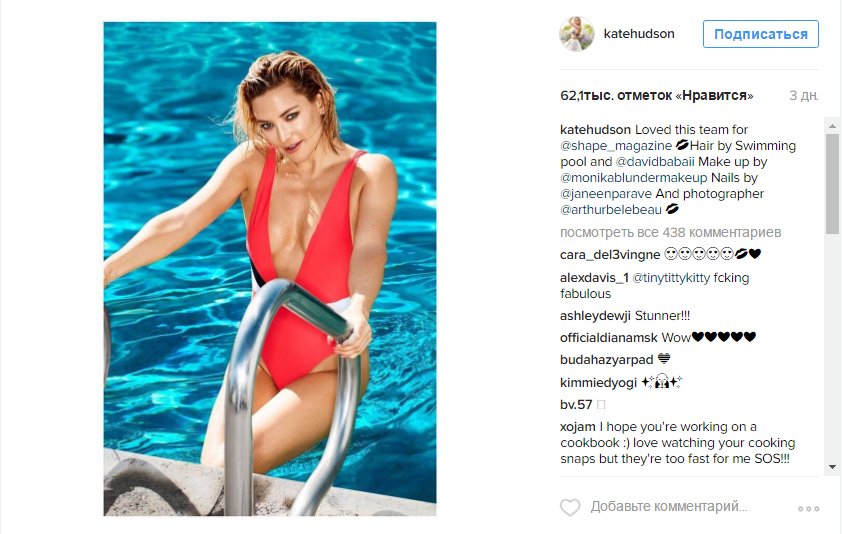Open the three-dots more options menu
Viewport: 842px width, 534px height.
[808, 508]
